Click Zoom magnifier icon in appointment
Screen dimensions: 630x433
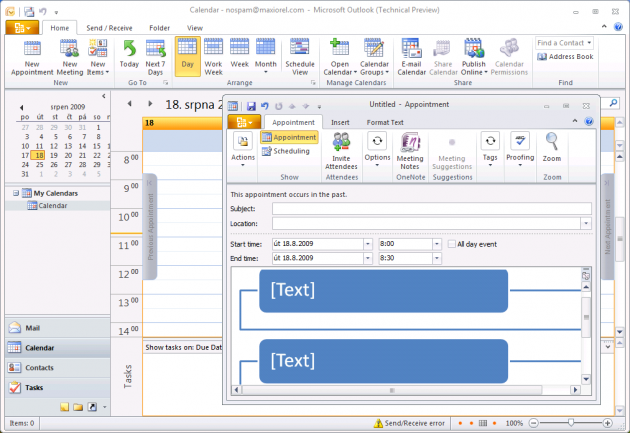[x=552, y=142]
